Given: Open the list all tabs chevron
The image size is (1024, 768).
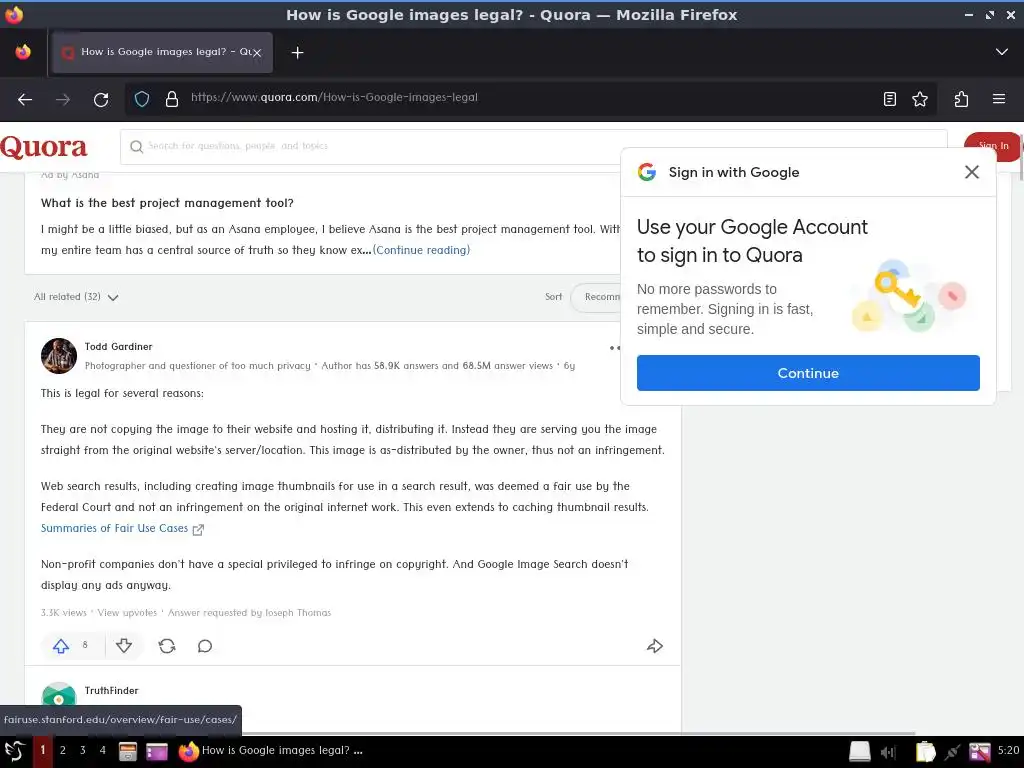Looking at the screenshot, I should [1001, 52].
